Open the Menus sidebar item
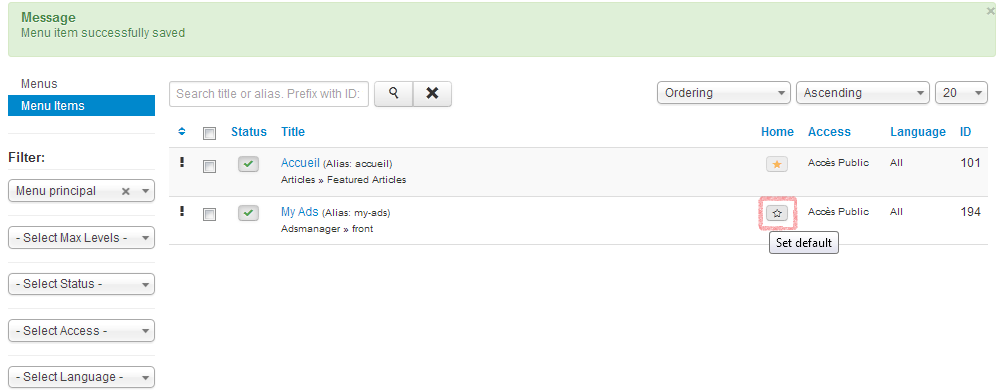999x392 pixels. click(39, 84)
